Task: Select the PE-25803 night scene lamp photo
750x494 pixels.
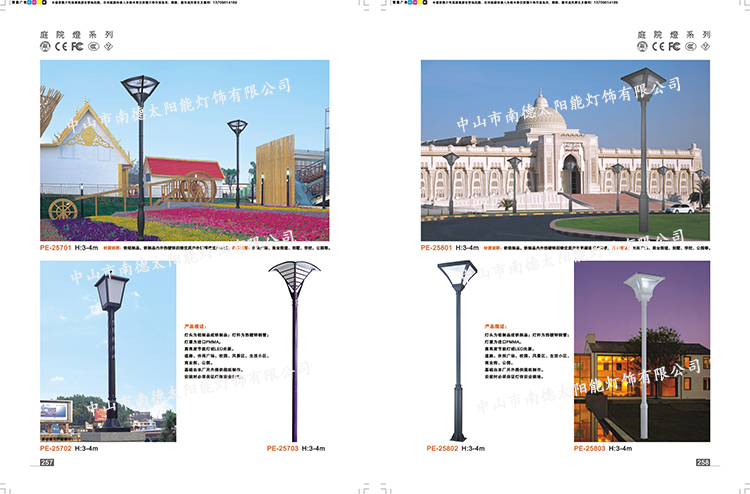Action: click(x=641, y=350)
